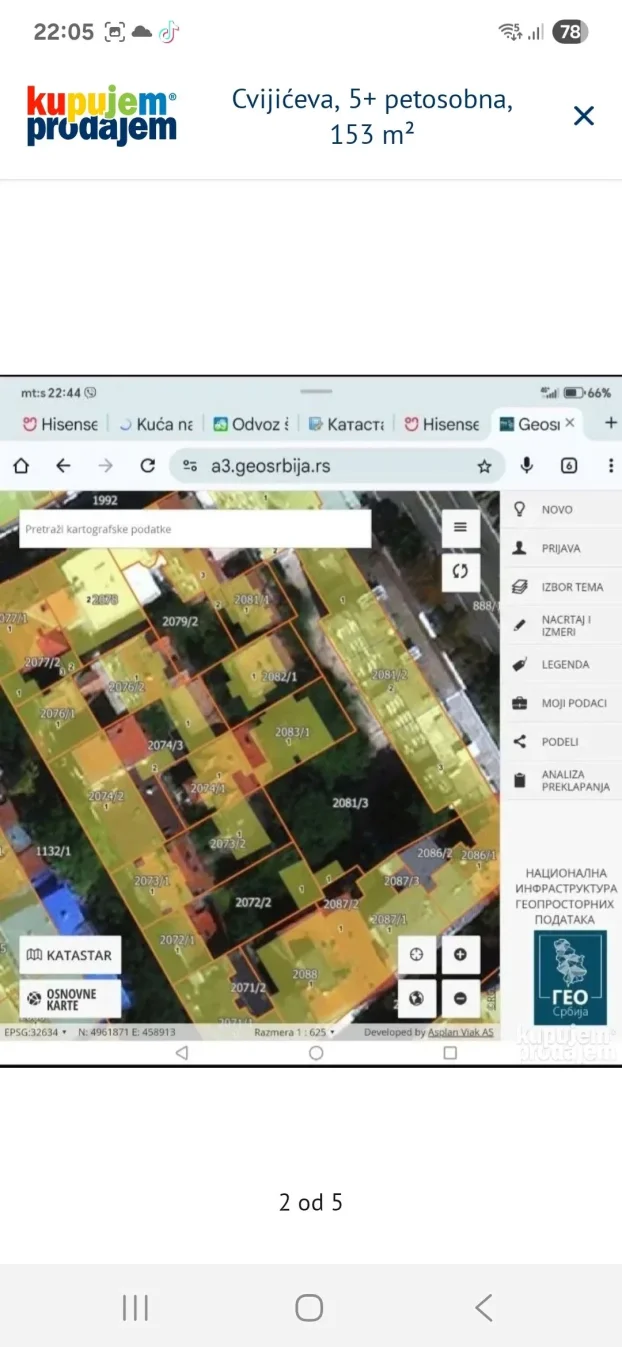Zoom out with the minus map button
Image resolution: width=622 pixels, height=1347 pixels.
[461, 997]
